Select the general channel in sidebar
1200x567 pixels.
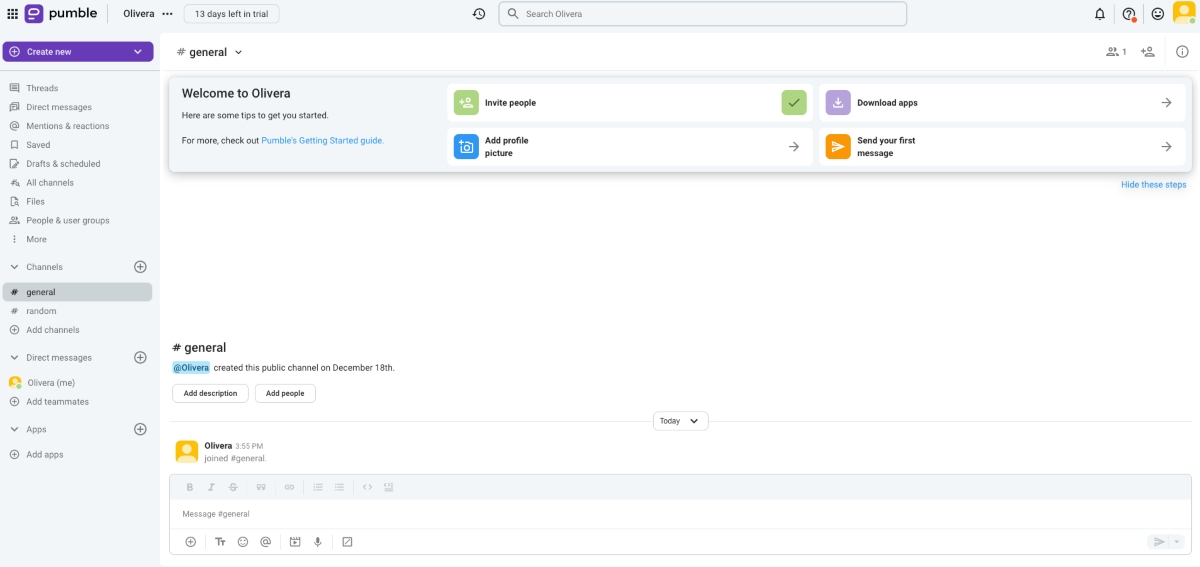click(78, 292)
